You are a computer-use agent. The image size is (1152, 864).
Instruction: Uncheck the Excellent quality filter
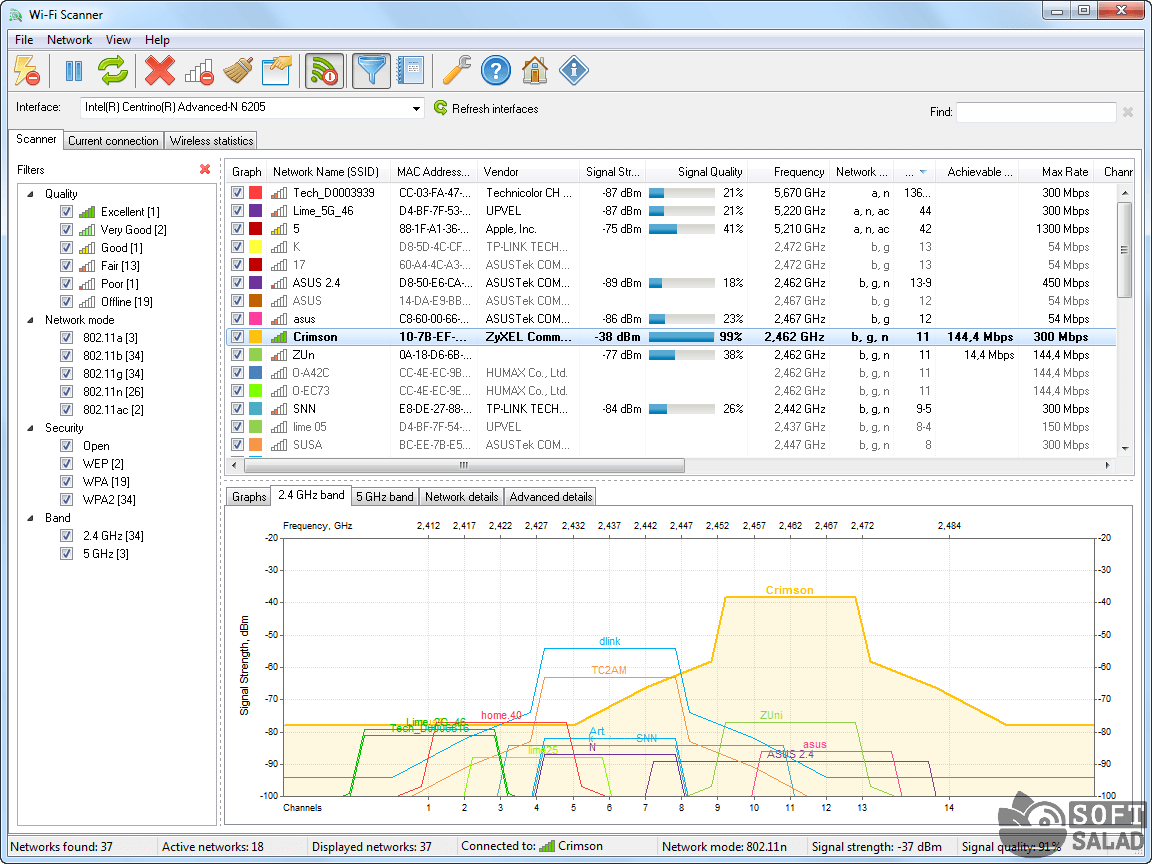66,212
